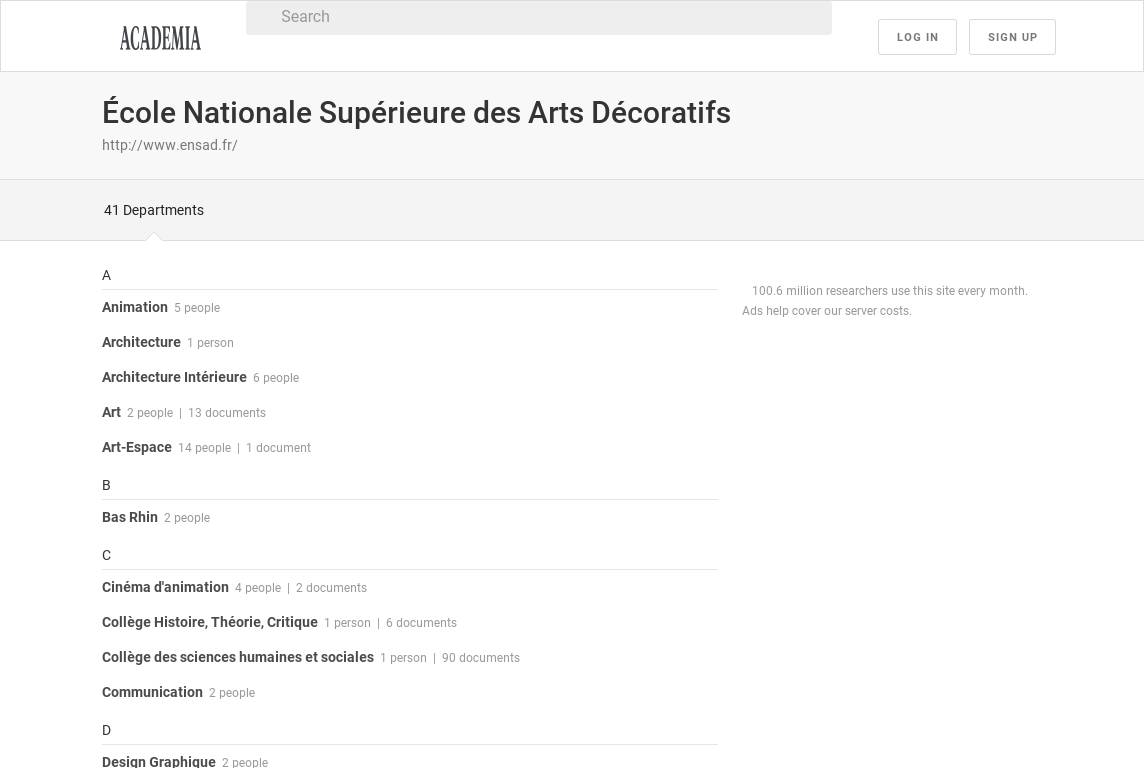This screenshot has width=1144, height=768.
Task: Open the http://www.ensad.fr/ link
Action: 169,145
